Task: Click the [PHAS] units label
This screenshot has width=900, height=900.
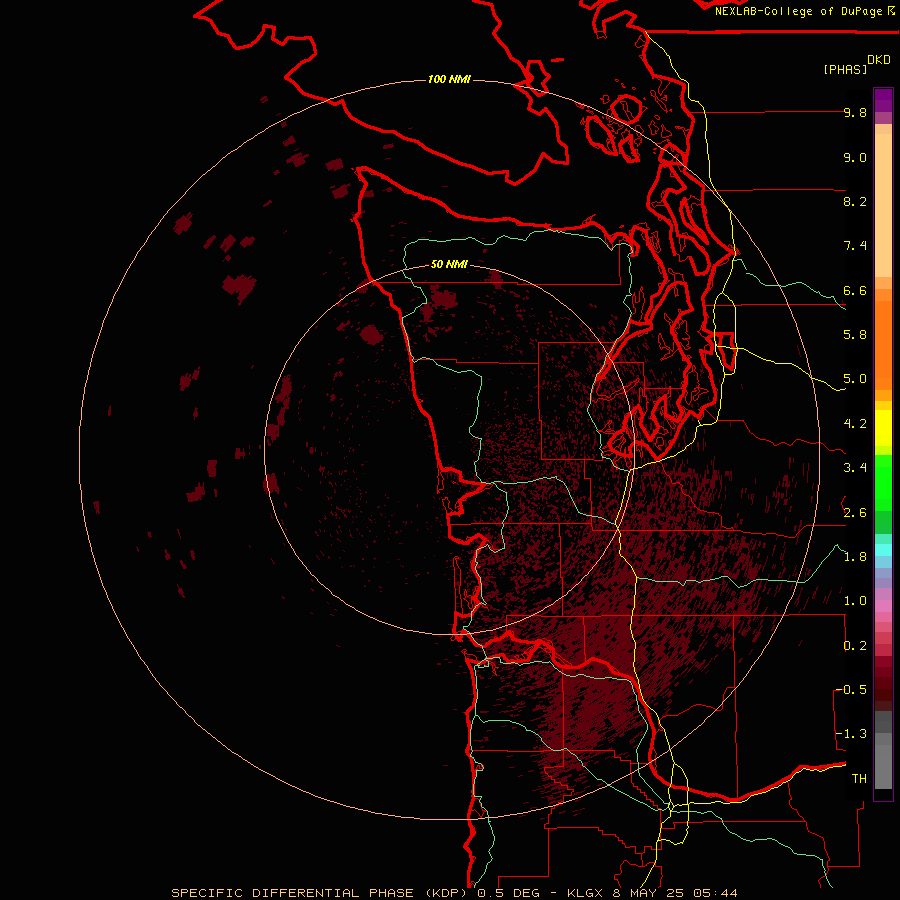Action: pyautogui.click(x=845, y=69)
